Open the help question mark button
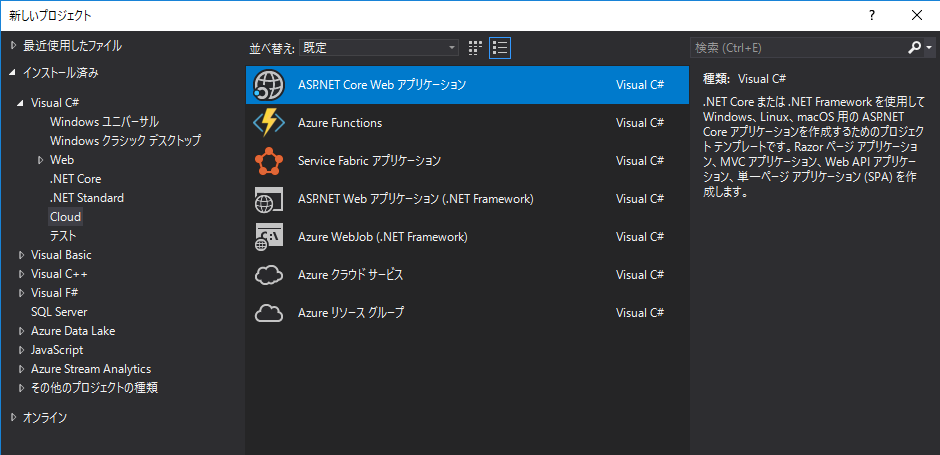The image size is (940, 455). pos(872,16)
